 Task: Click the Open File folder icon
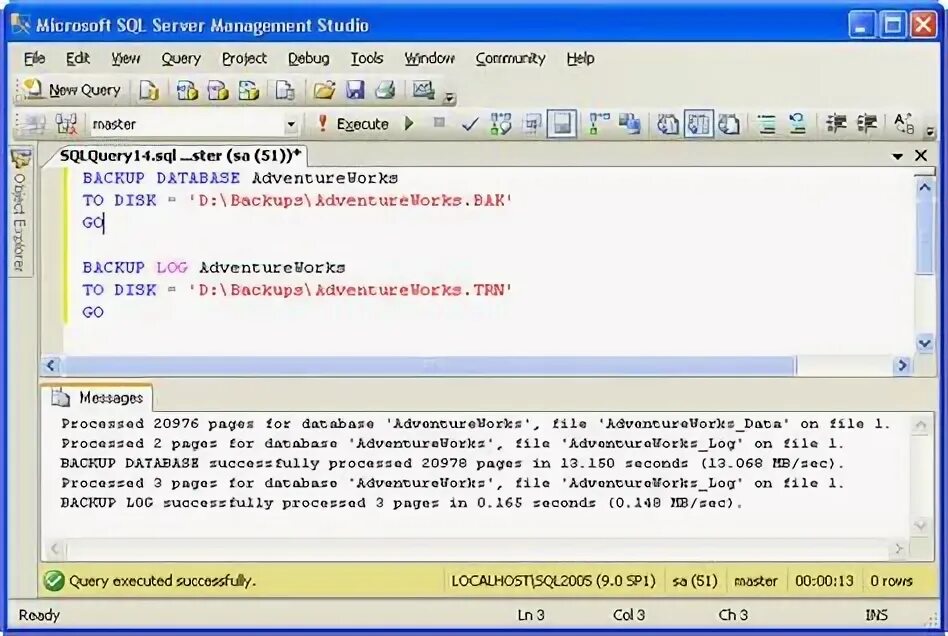pos(324,90)
